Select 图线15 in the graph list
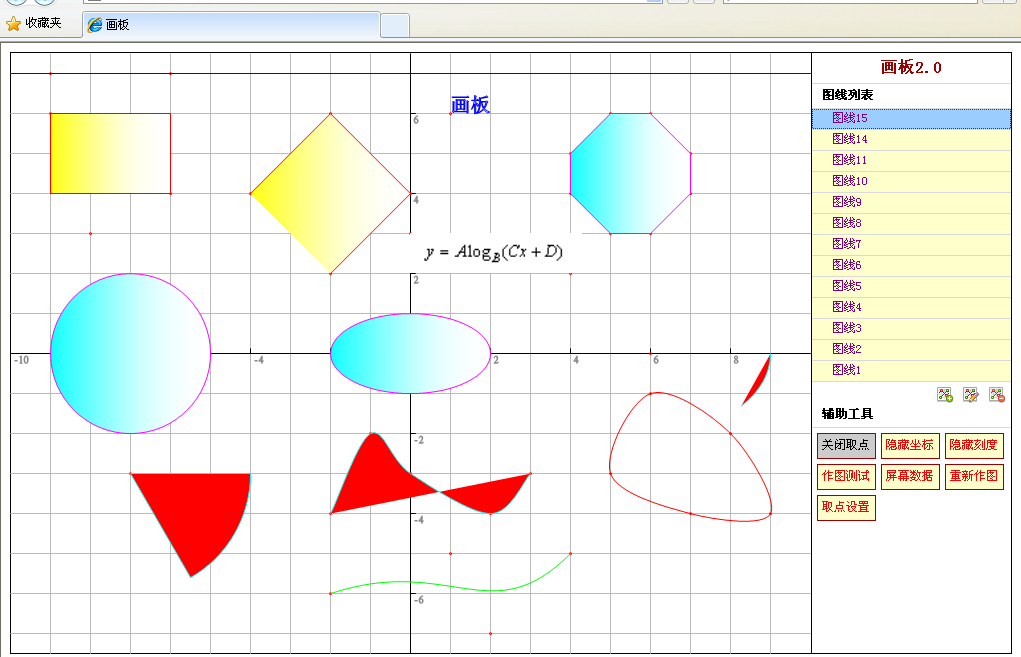Screen dimensions: 1021x657 coord(849,118)
